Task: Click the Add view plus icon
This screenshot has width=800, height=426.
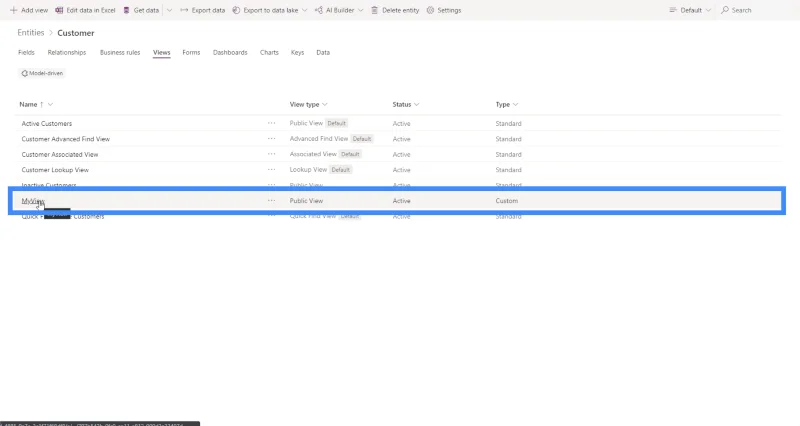Action: click(x=13, y=10)
